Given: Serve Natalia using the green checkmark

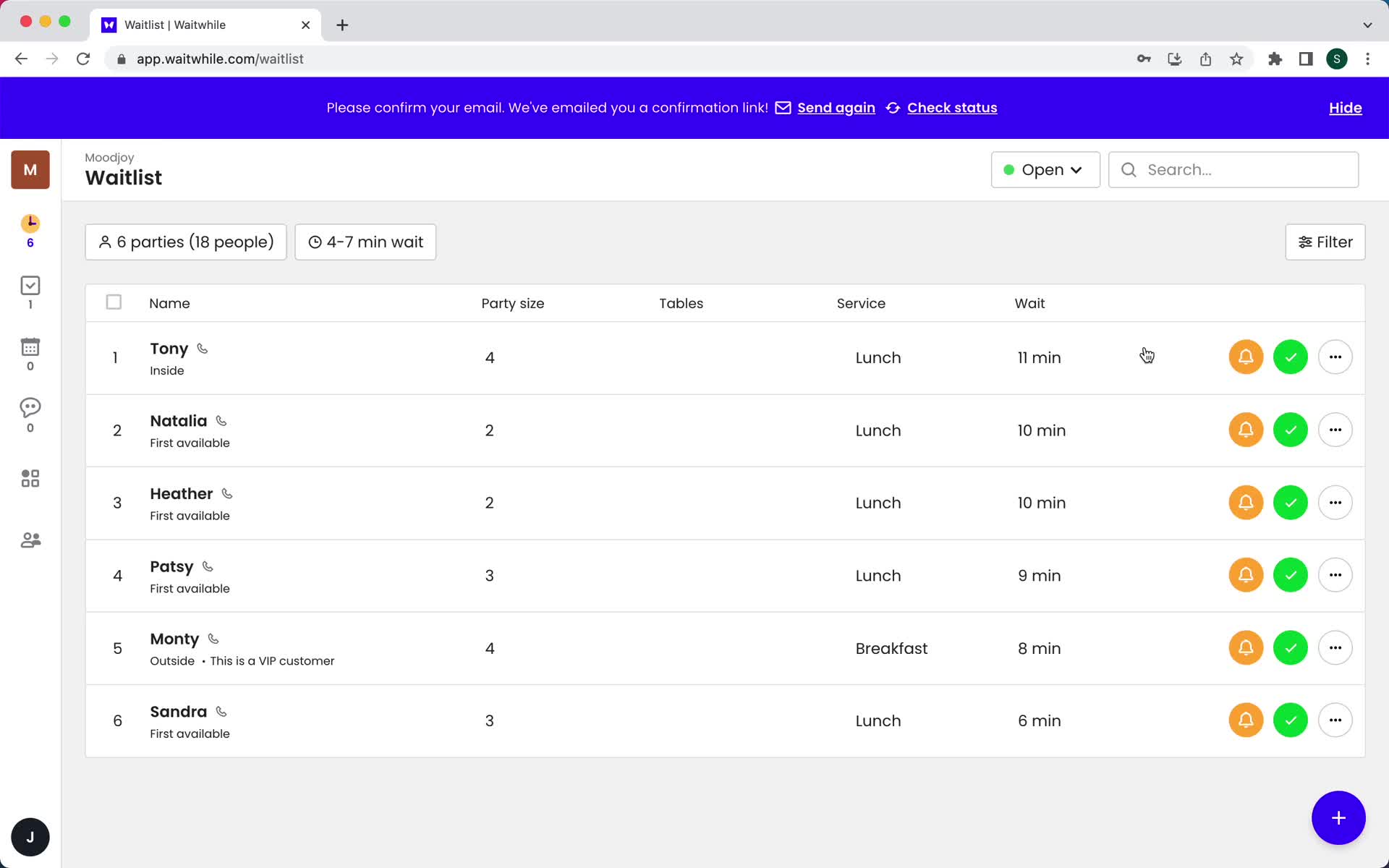Looking at the screenshot, I should pyautogui.click(x=1291, y=430).
